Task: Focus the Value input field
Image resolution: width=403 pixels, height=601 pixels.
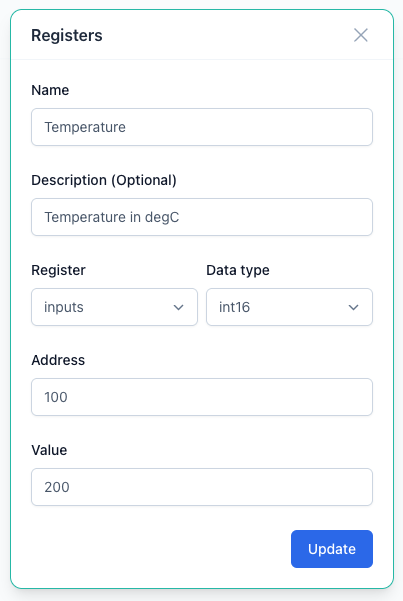Action: click(x=202, y=487)
